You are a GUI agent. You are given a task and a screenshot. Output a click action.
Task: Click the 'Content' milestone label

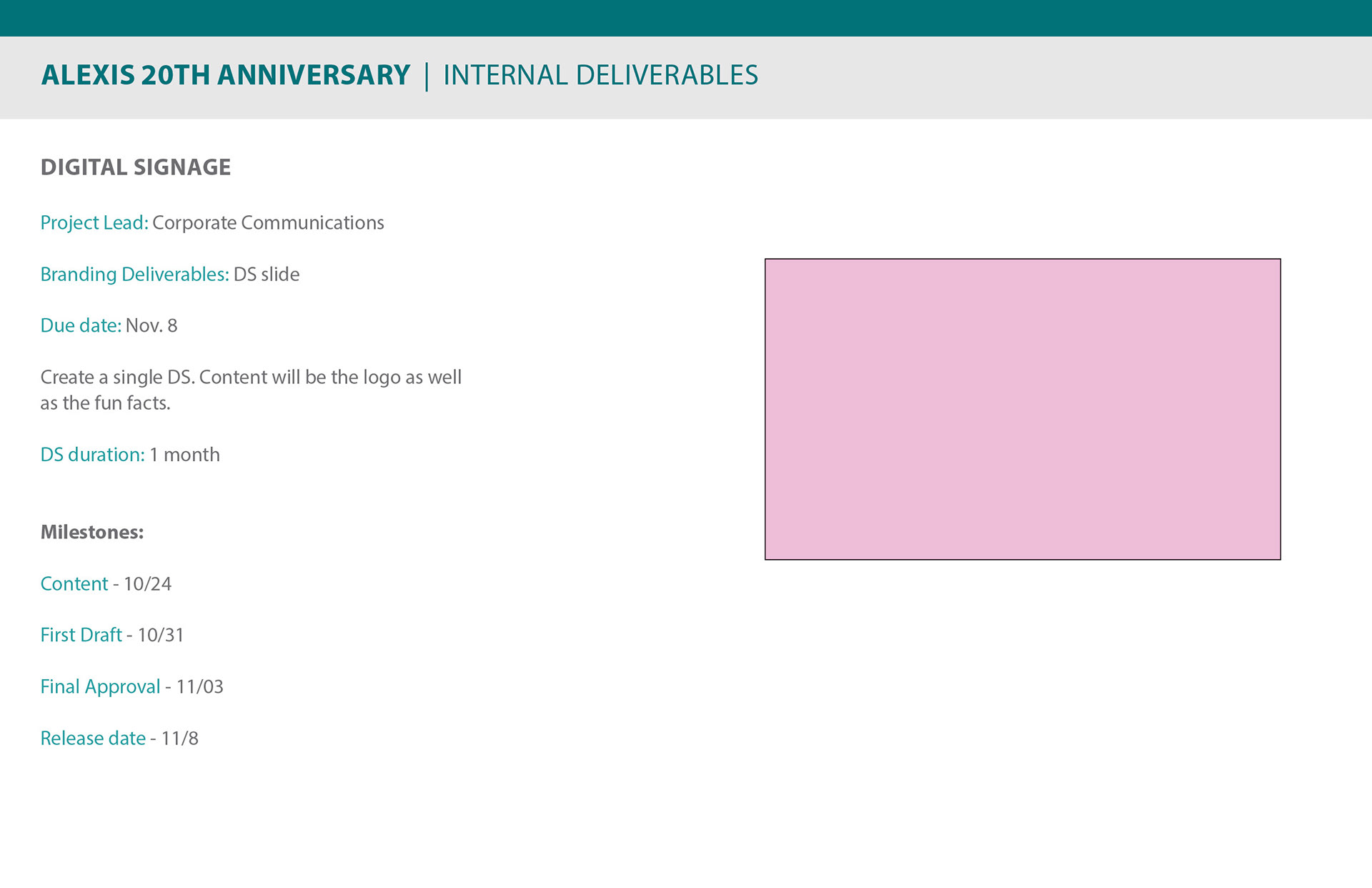(x=74, y=584)
